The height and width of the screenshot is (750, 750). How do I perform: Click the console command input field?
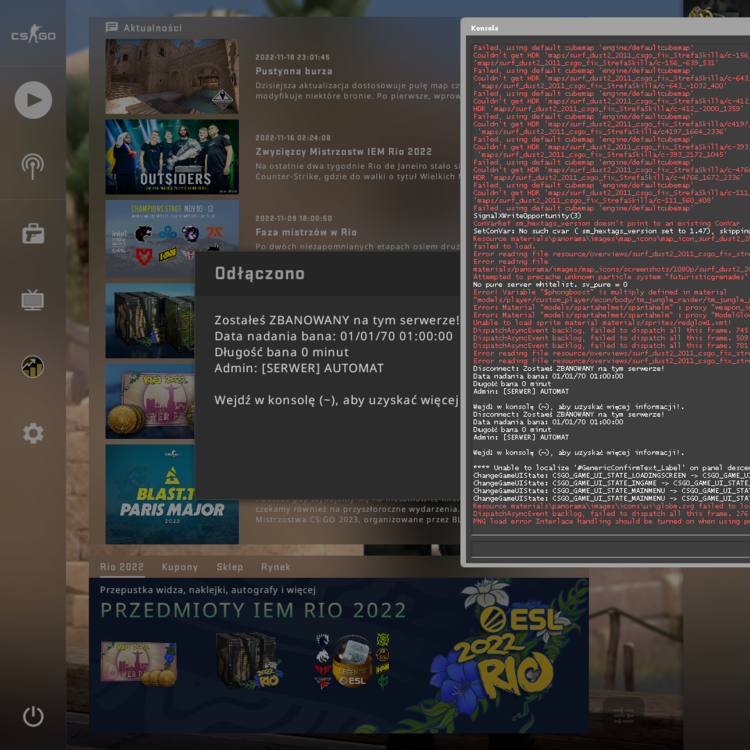[x=610, y=548]
